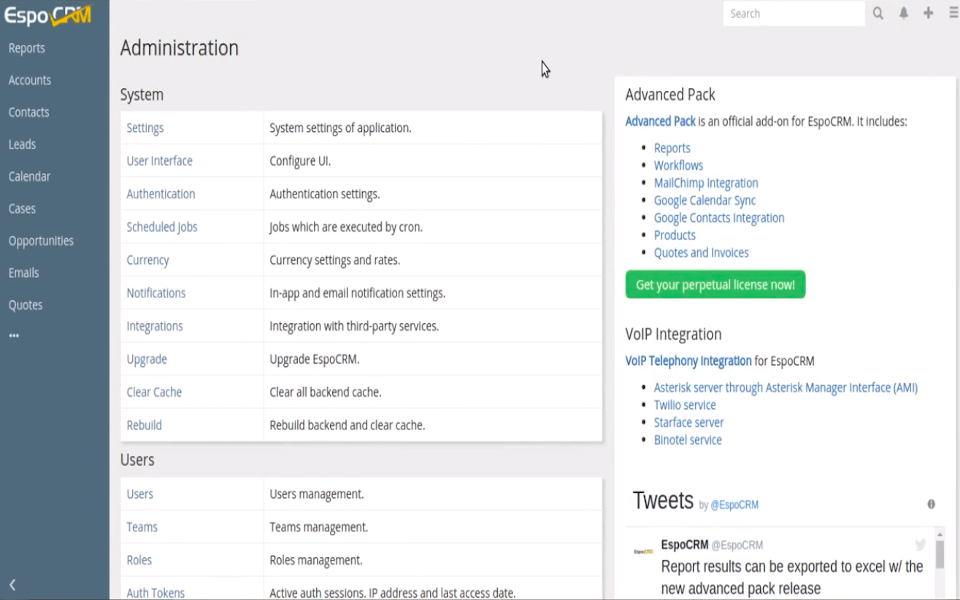This screenshot has width=960, height=600.
Task: Click the text 'Rebuild backend and clear cache.'
Action: pos(347,426)
